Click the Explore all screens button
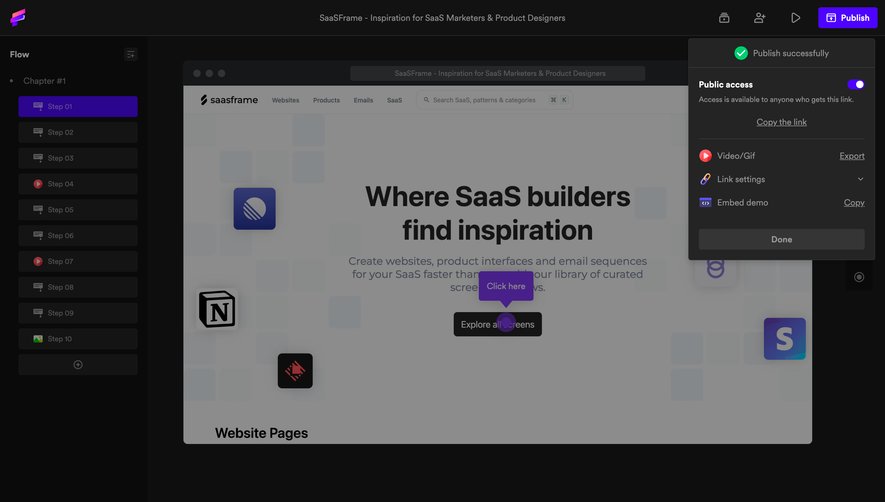The height and width of the screenshot is (502, 885). point(497,324)
